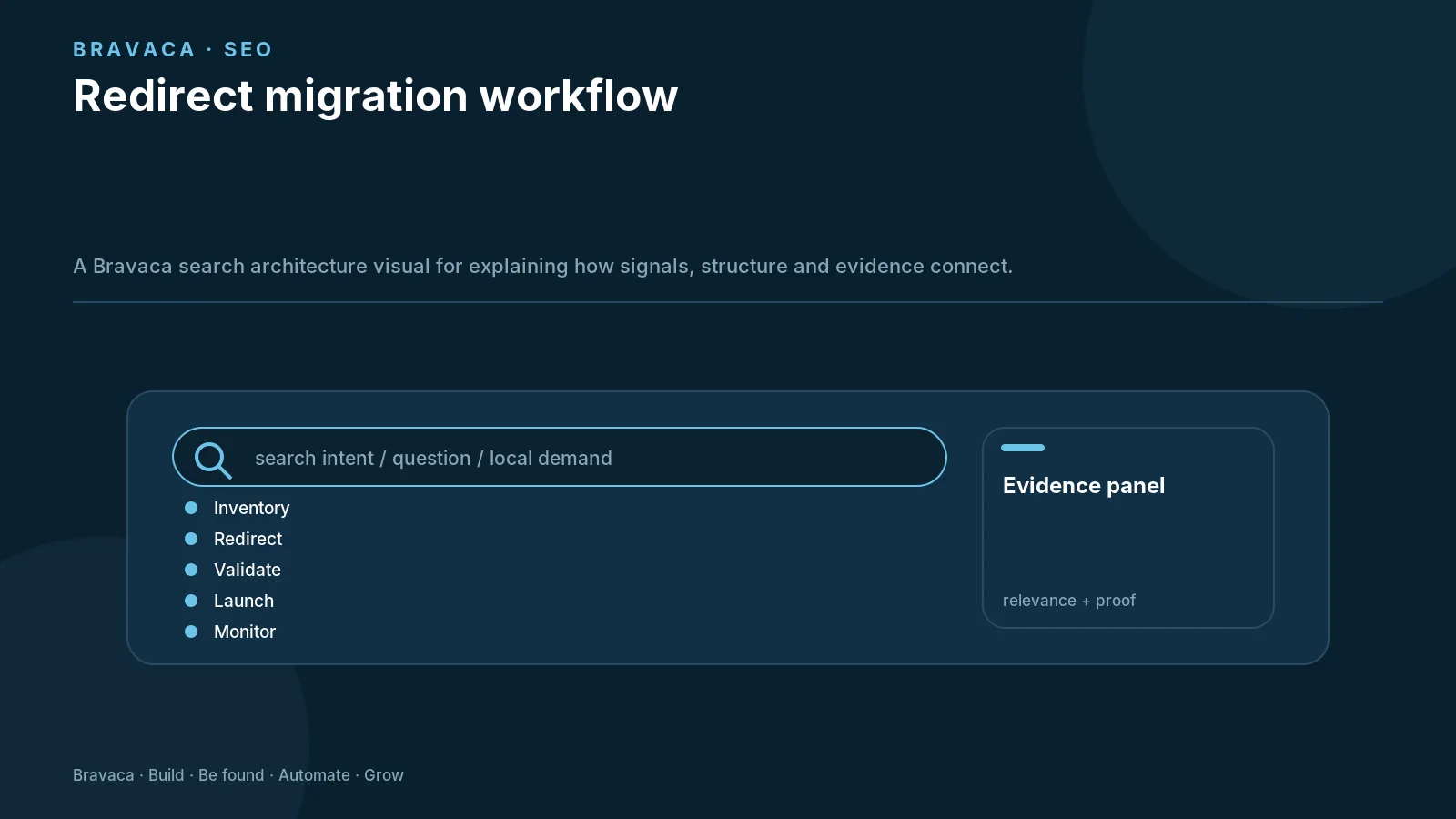1456x819 pixels.
Task: Select the Validate list item
Action: [247, 570]
